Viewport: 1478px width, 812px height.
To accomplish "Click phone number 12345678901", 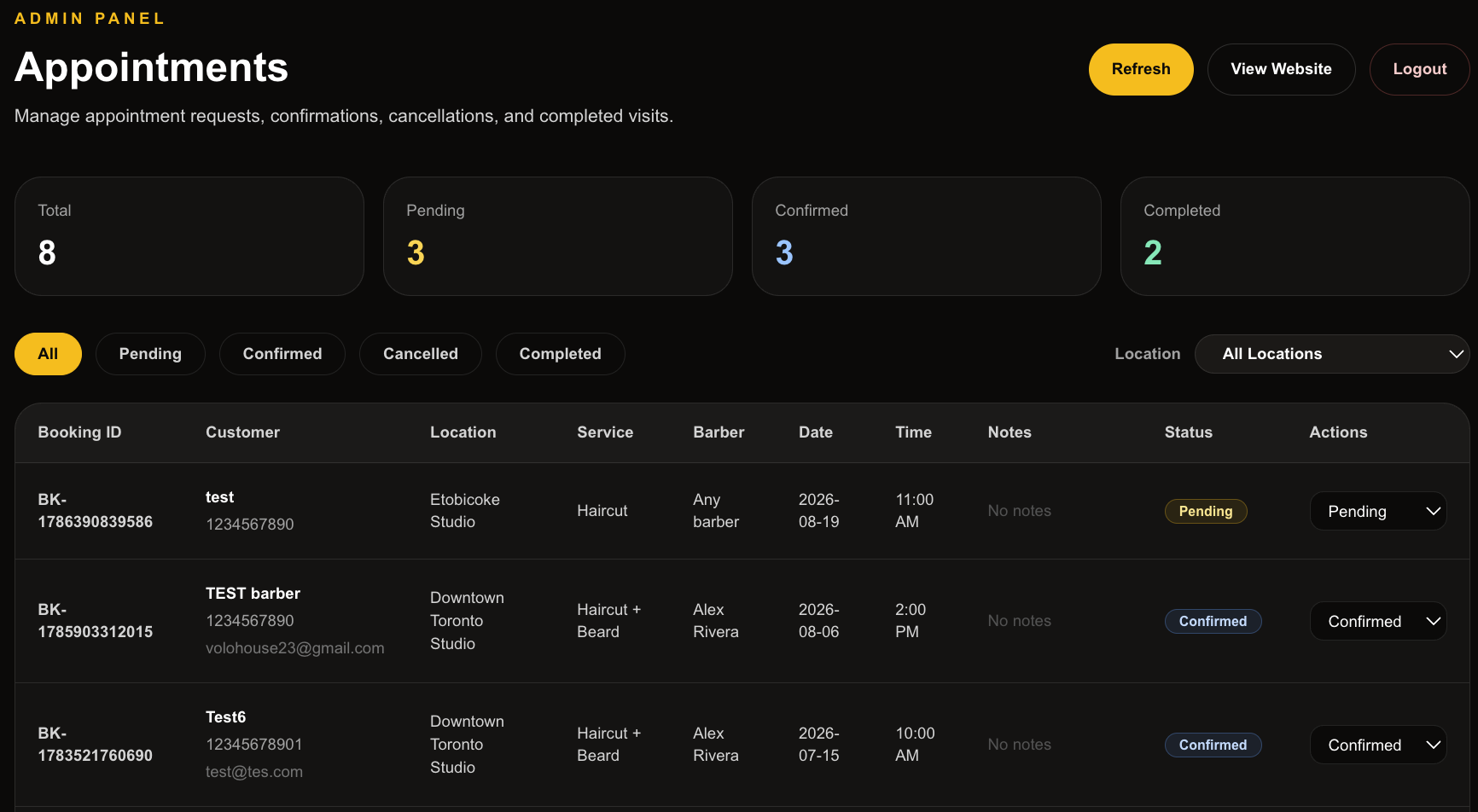I will click(x=254, y=745).
